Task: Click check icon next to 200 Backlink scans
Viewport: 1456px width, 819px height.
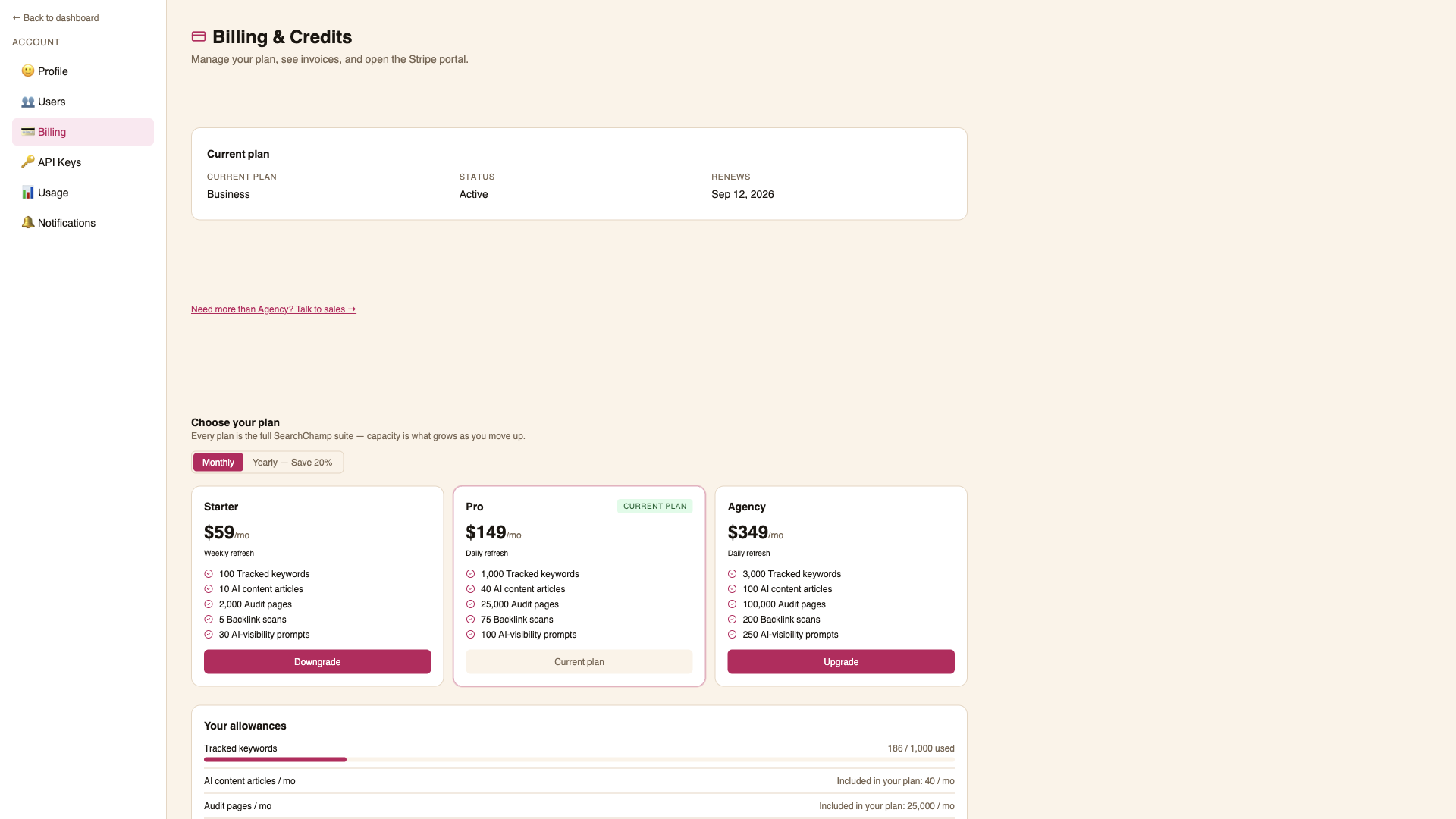Action: pos(732,620)
